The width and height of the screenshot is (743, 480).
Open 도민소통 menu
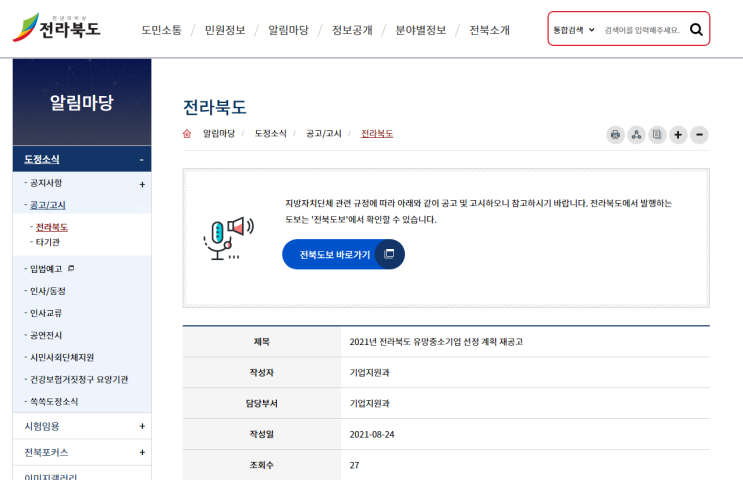coord(161,30)
